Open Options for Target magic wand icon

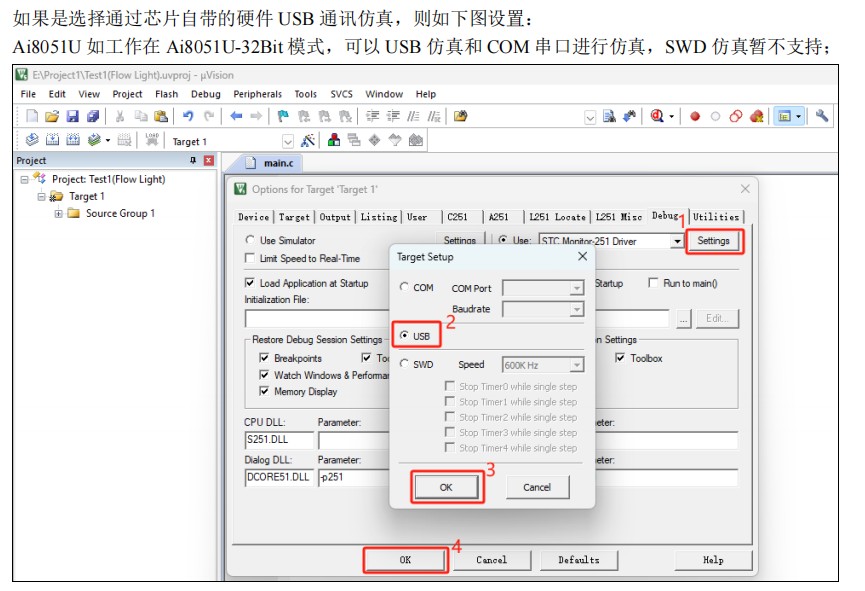[308, 141]
